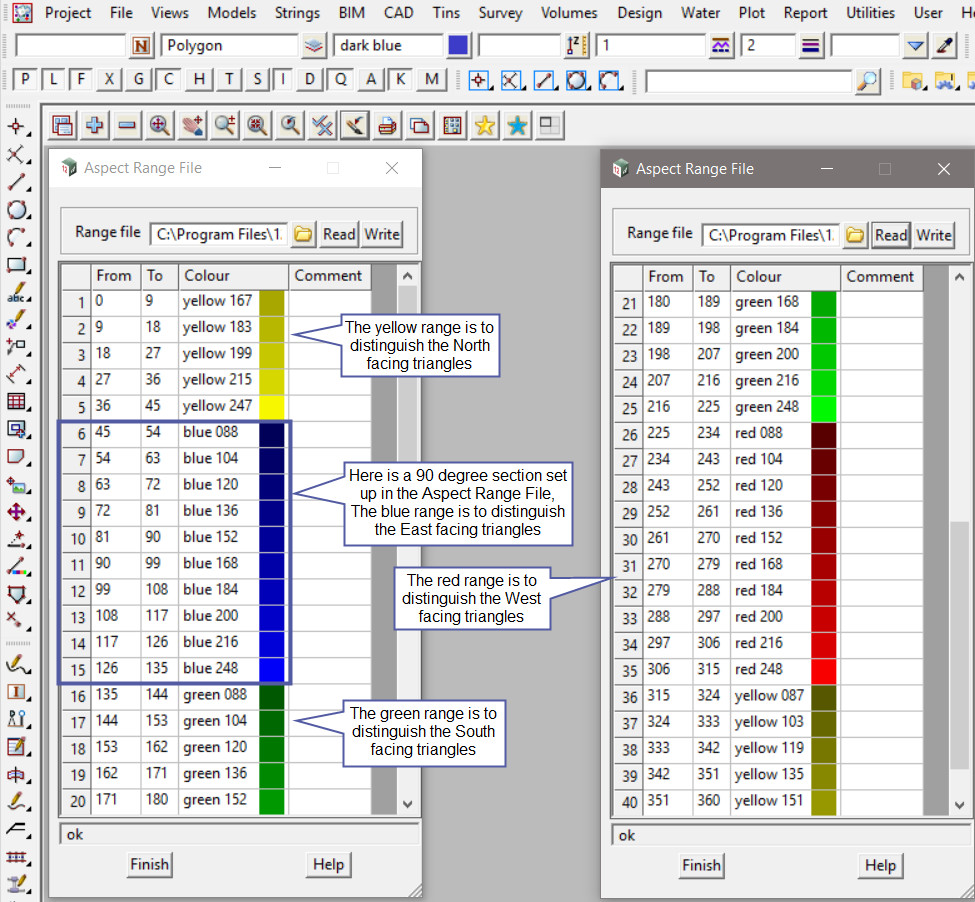Open the Survey menu
Screen dimensions: 975x902
tap(500, 13)
